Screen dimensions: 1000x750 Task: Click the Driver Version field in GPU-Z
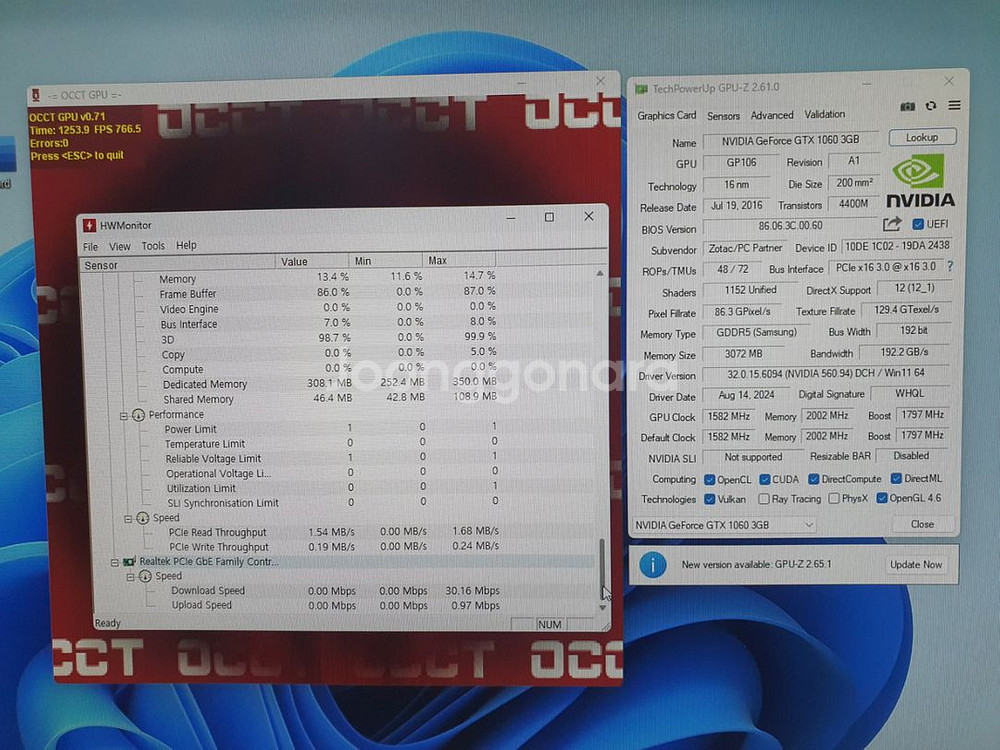825,373
